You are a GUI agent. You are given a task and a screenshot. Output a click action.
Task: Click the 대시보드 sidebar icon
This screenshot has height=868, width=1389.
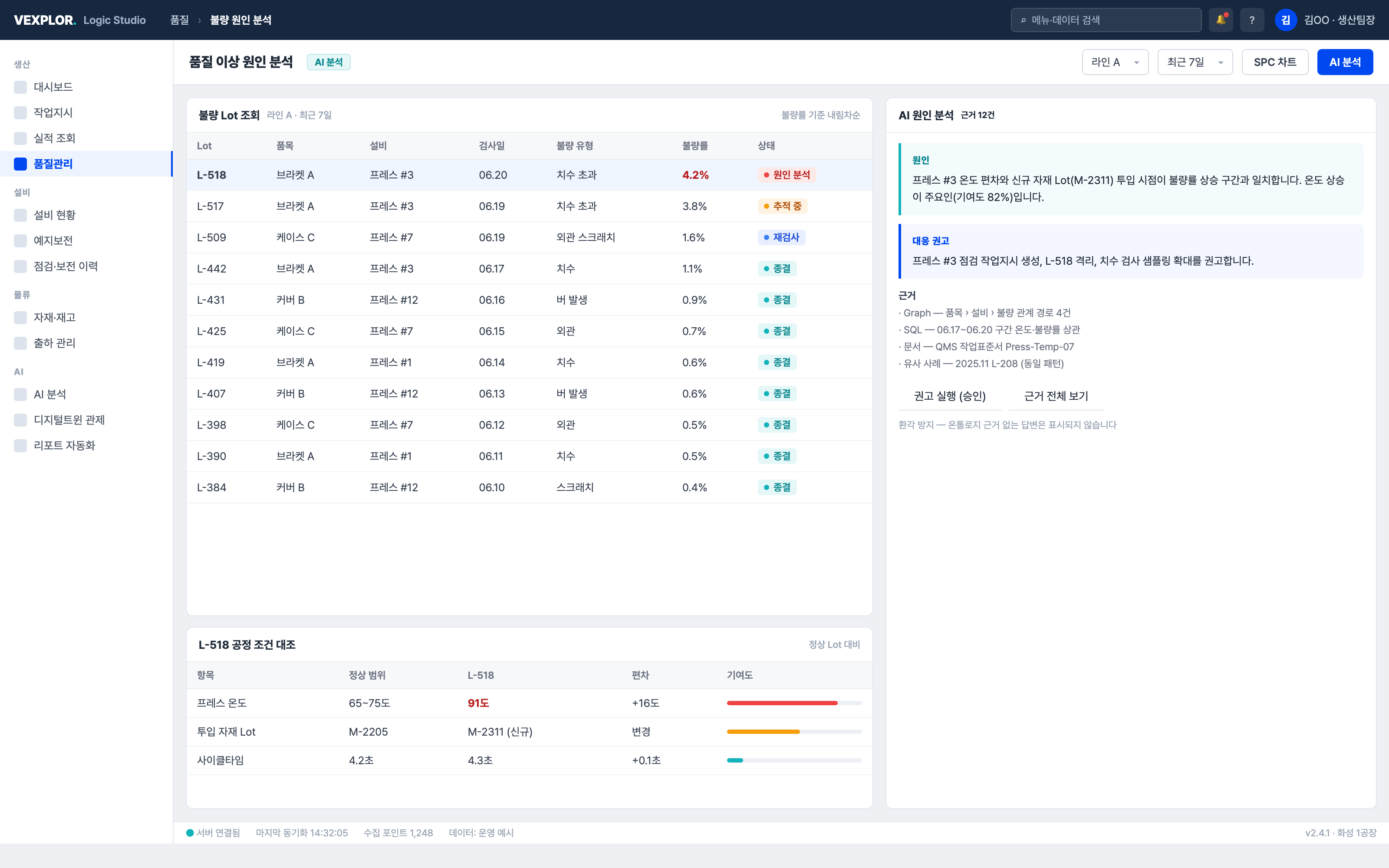20,87
